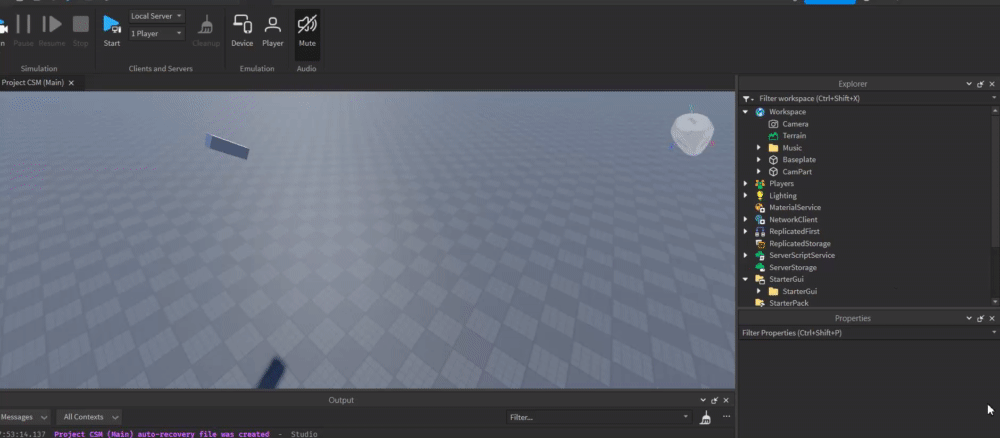This screenshot has height=438, width=1000.
Task: Click the Resume simulation button
Action: [52, 30]
